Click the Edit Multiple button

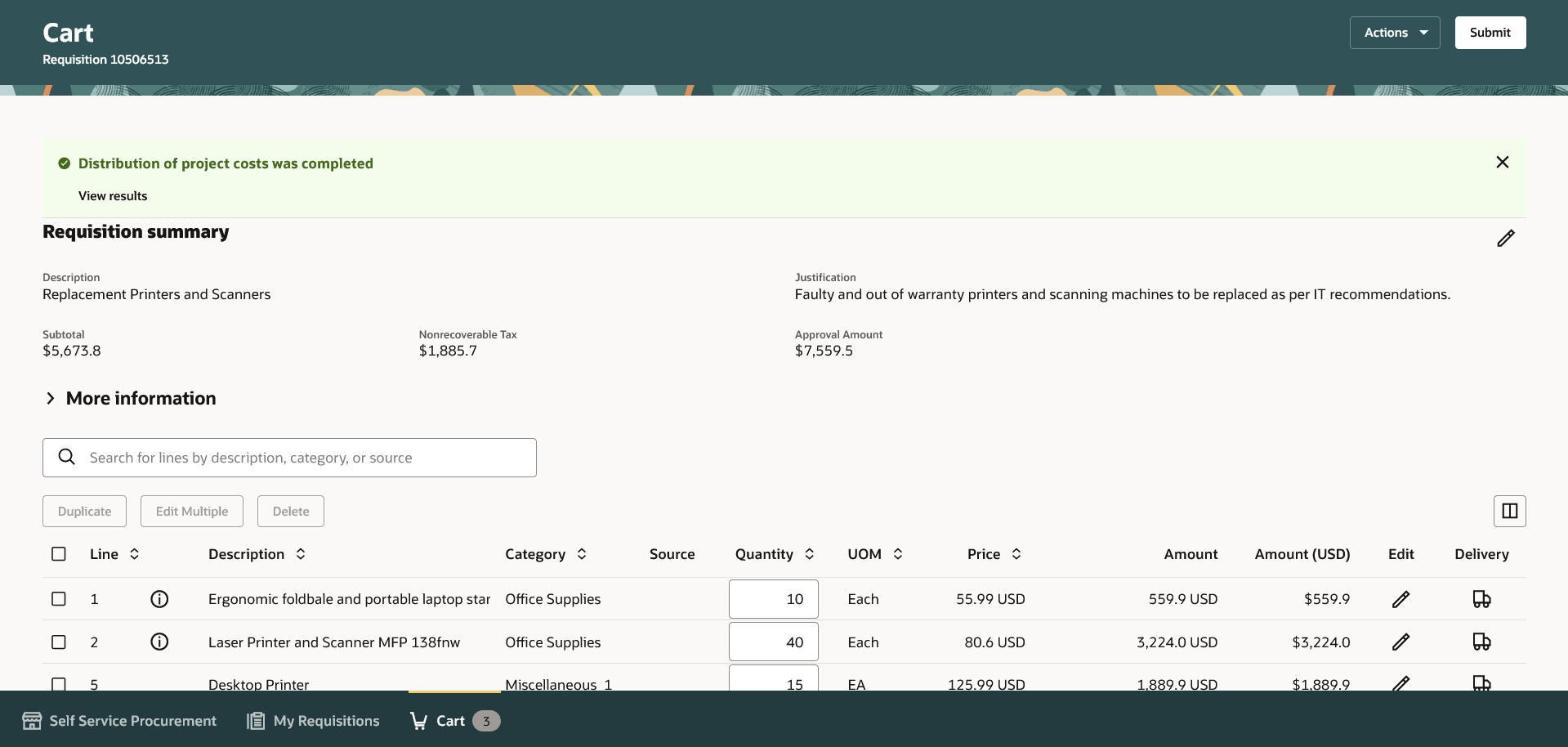192,511
